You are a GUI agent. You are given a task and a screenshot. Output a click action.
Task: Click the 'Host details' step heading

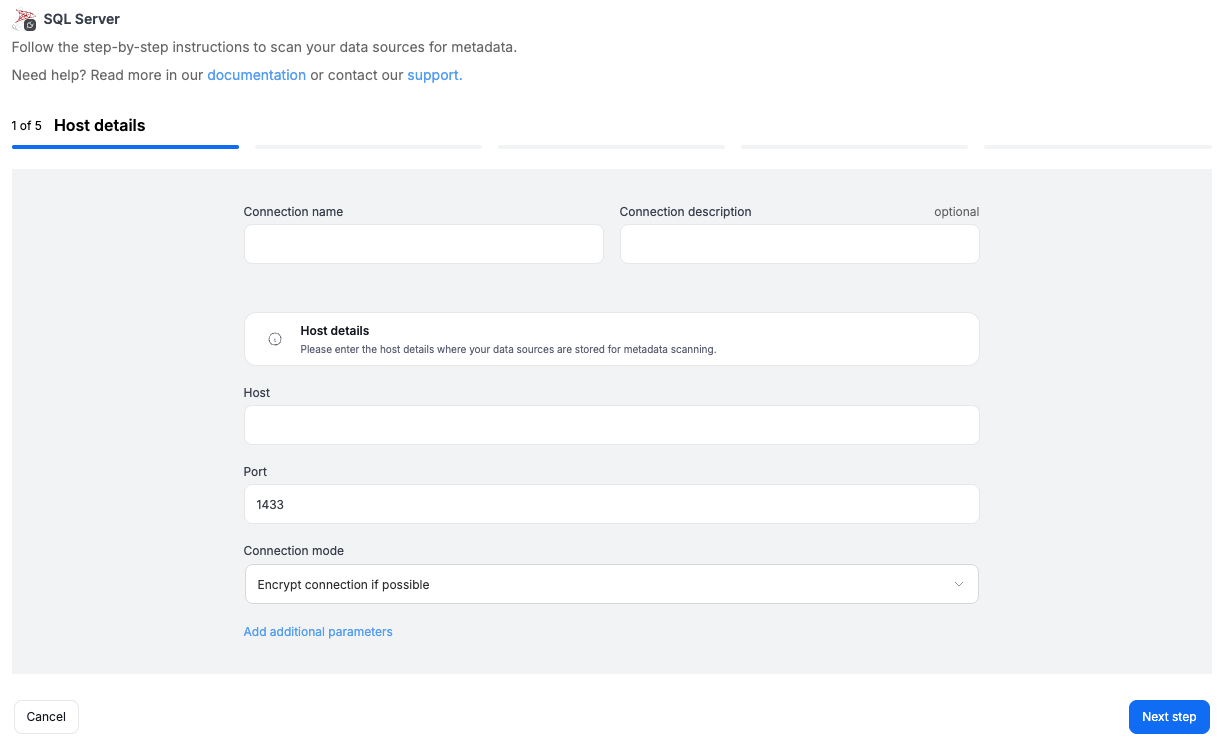click(x=100, y=126)
